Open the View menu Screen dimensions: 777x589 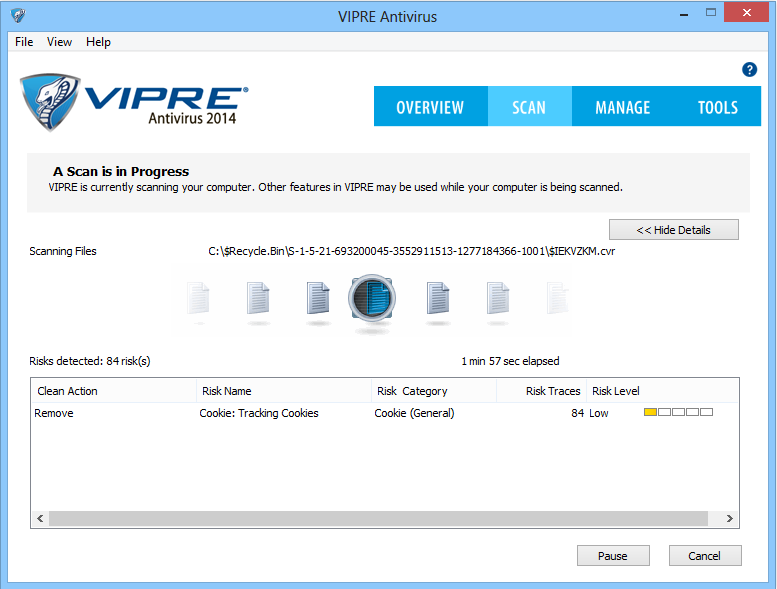59,42
